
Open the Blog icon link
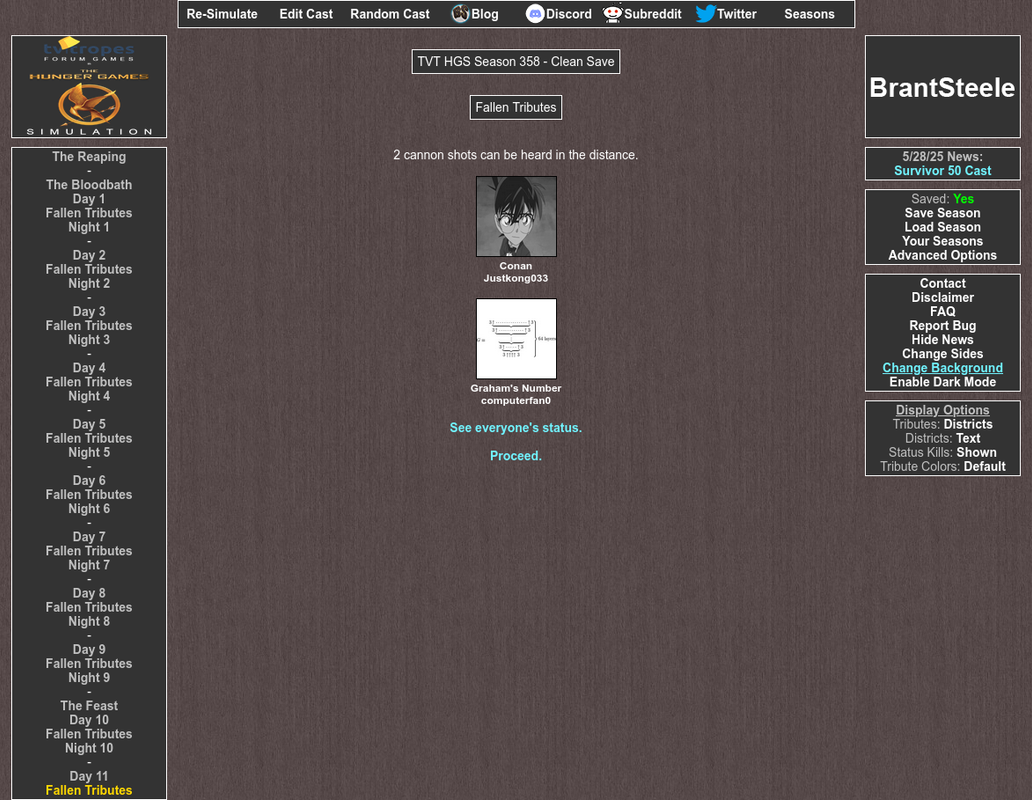(460, 13)
